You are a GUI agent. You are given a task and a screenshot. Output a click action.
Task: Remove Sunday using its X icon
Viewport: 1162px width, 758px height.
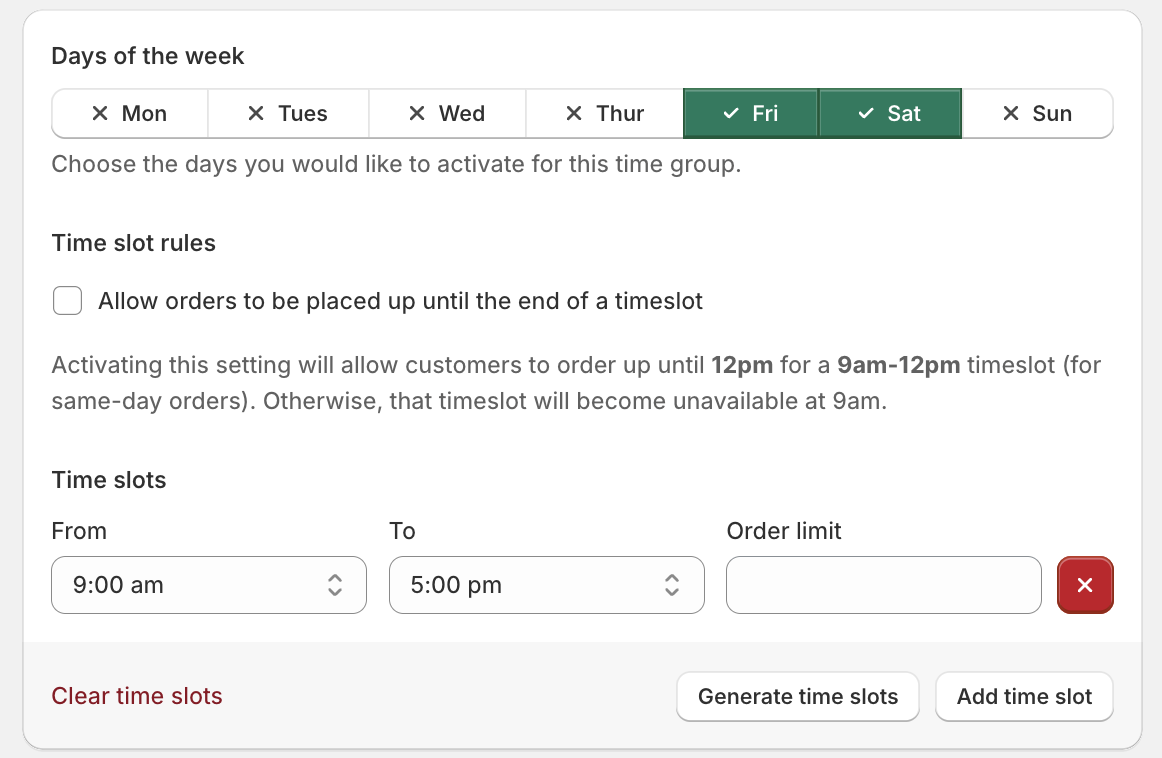coord(1009,113)
